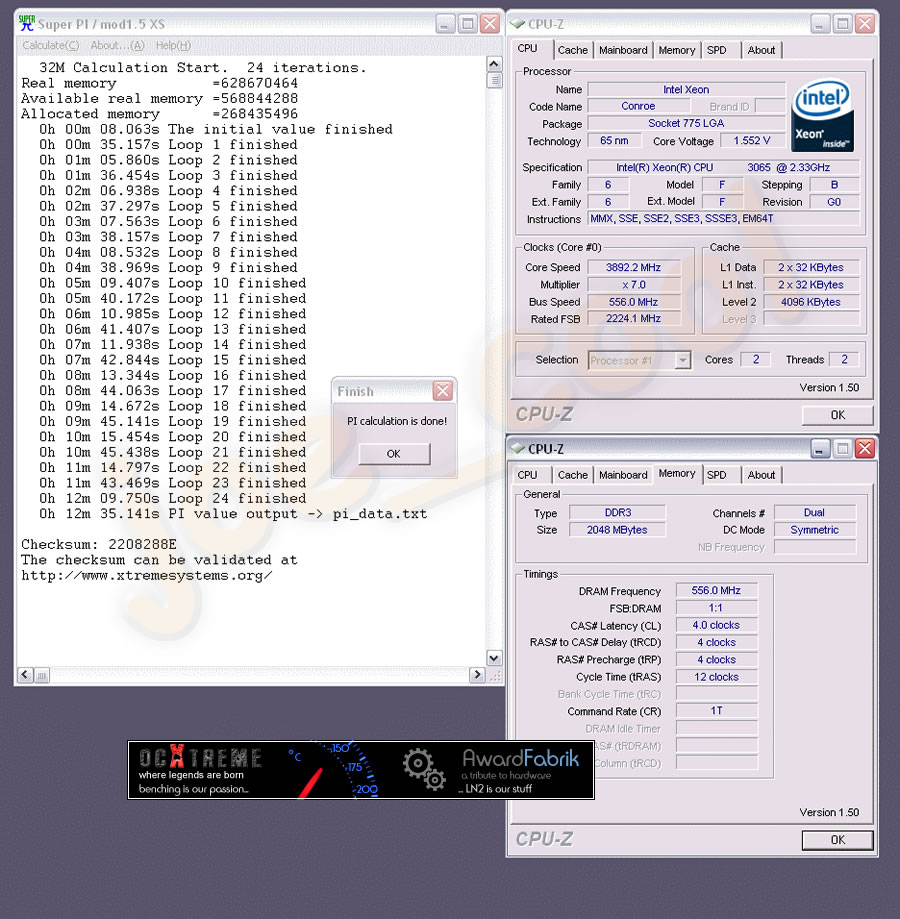Click the Instructions MMX, SSE field
The image size is (900, 919).
point(724,219)
